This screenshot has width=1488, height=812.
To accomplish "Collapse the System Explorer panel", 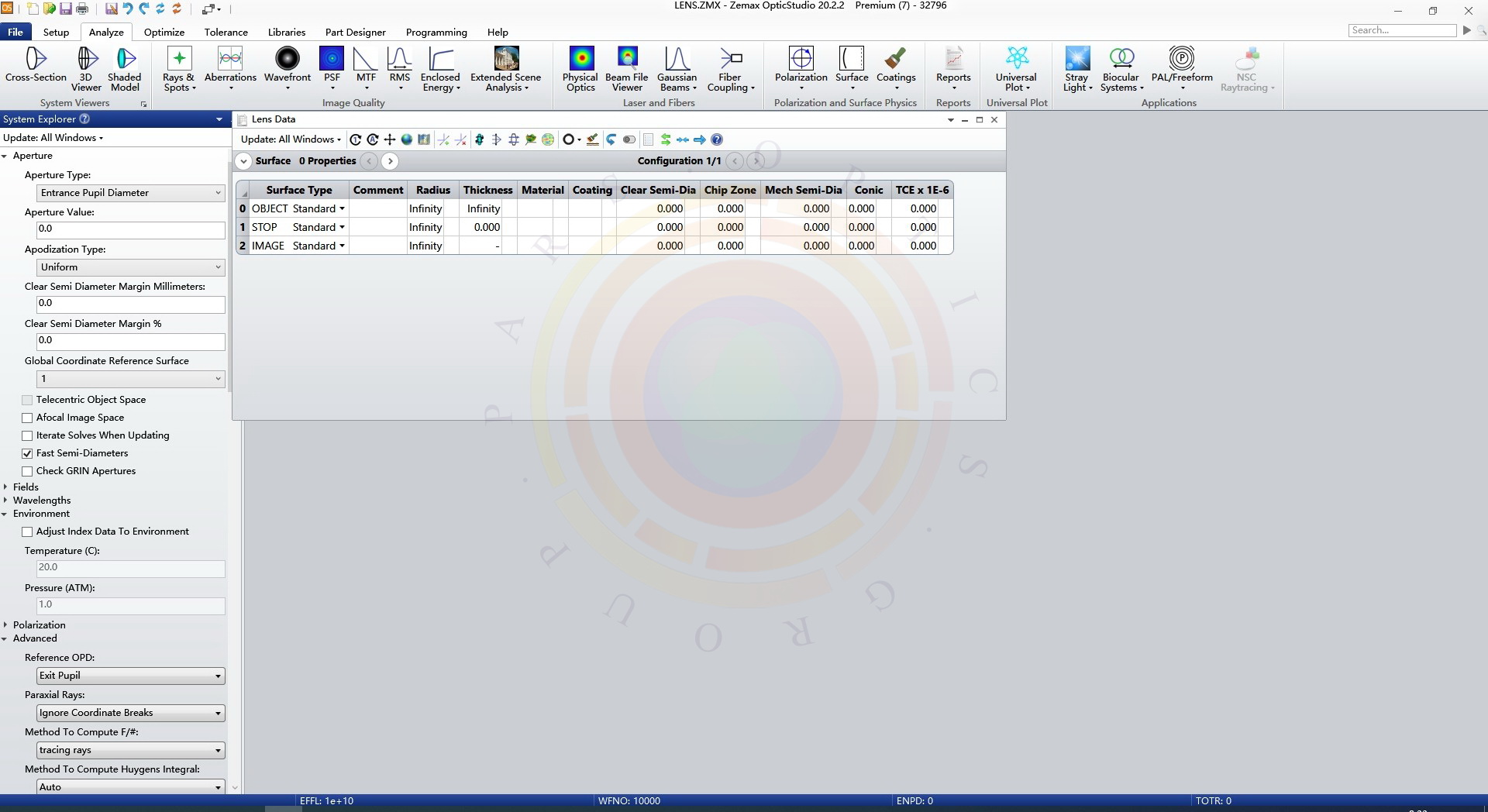I will point(219,119).
